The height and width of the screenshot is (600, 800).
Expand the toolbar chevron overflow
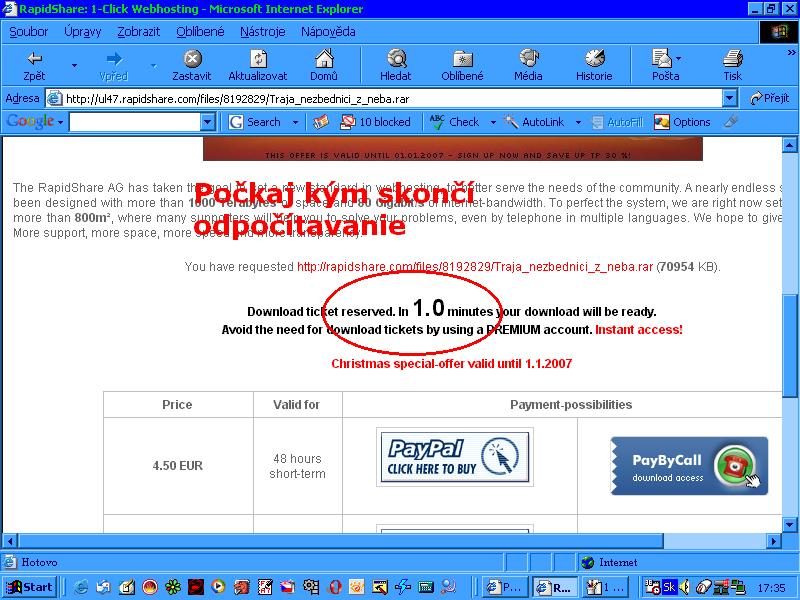[x=791, y=52]
